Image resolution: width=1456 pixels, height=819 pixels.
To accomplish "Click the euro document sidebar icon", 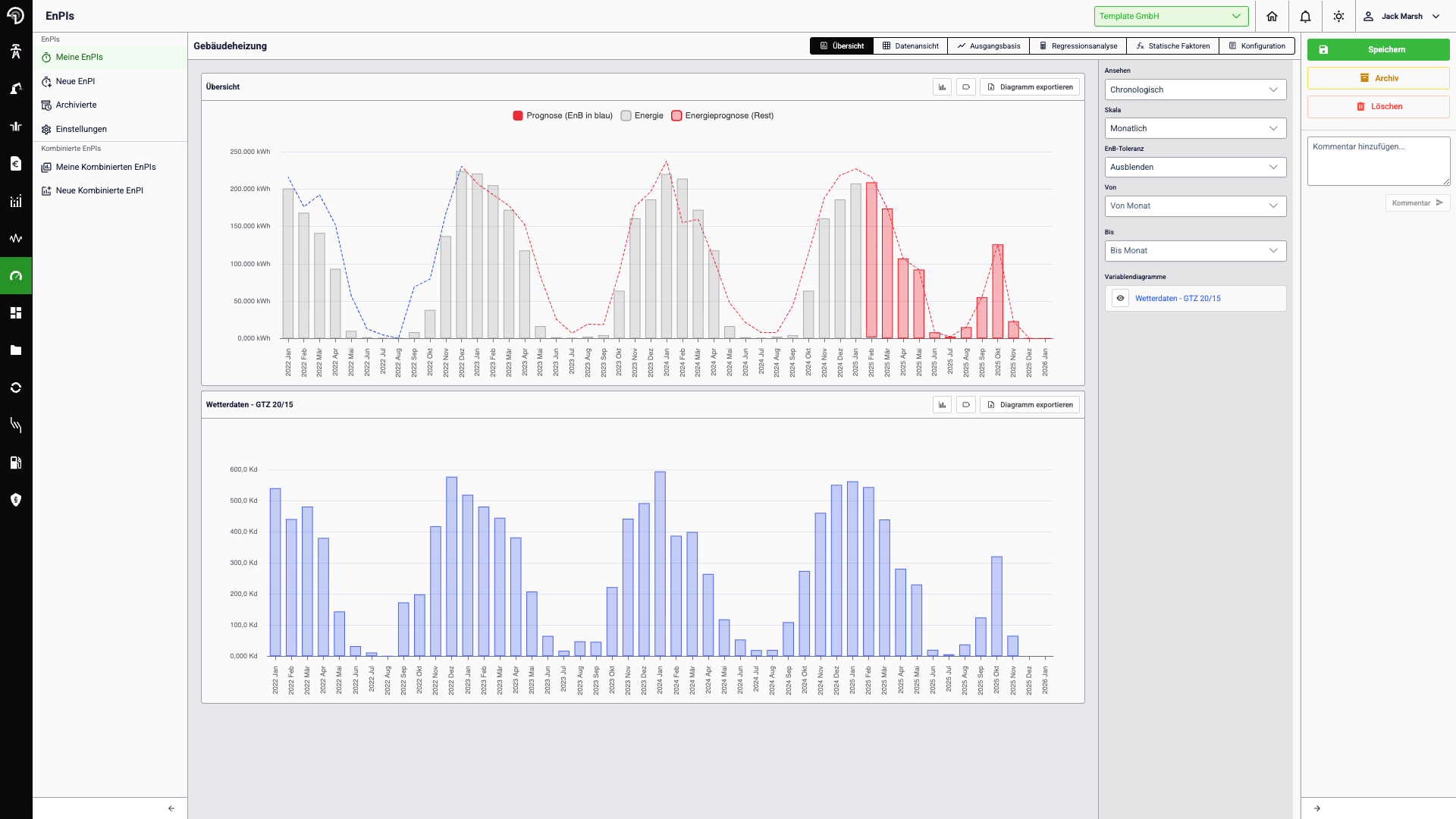I will click(x=16, y=164).
